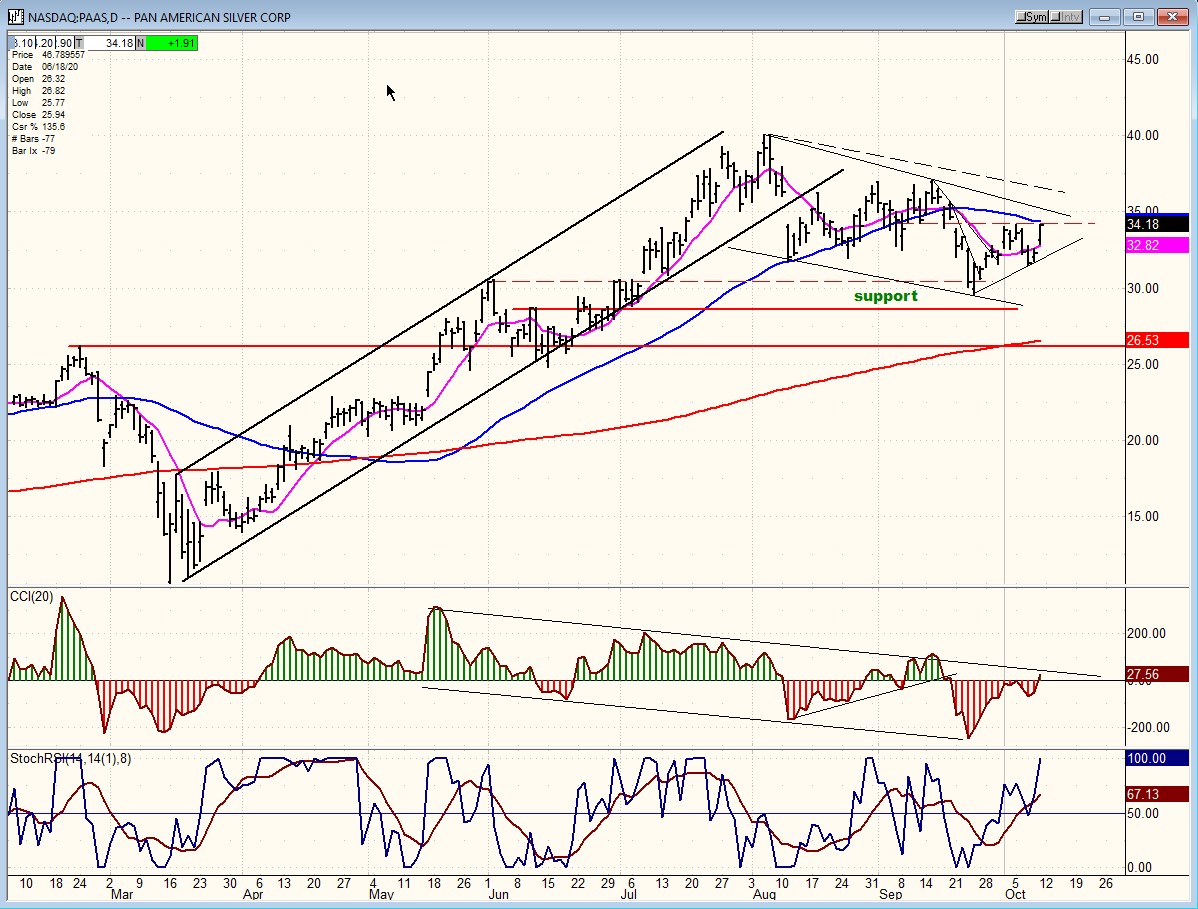Minimize the PAAS chart window

(x=1105, y=17)
